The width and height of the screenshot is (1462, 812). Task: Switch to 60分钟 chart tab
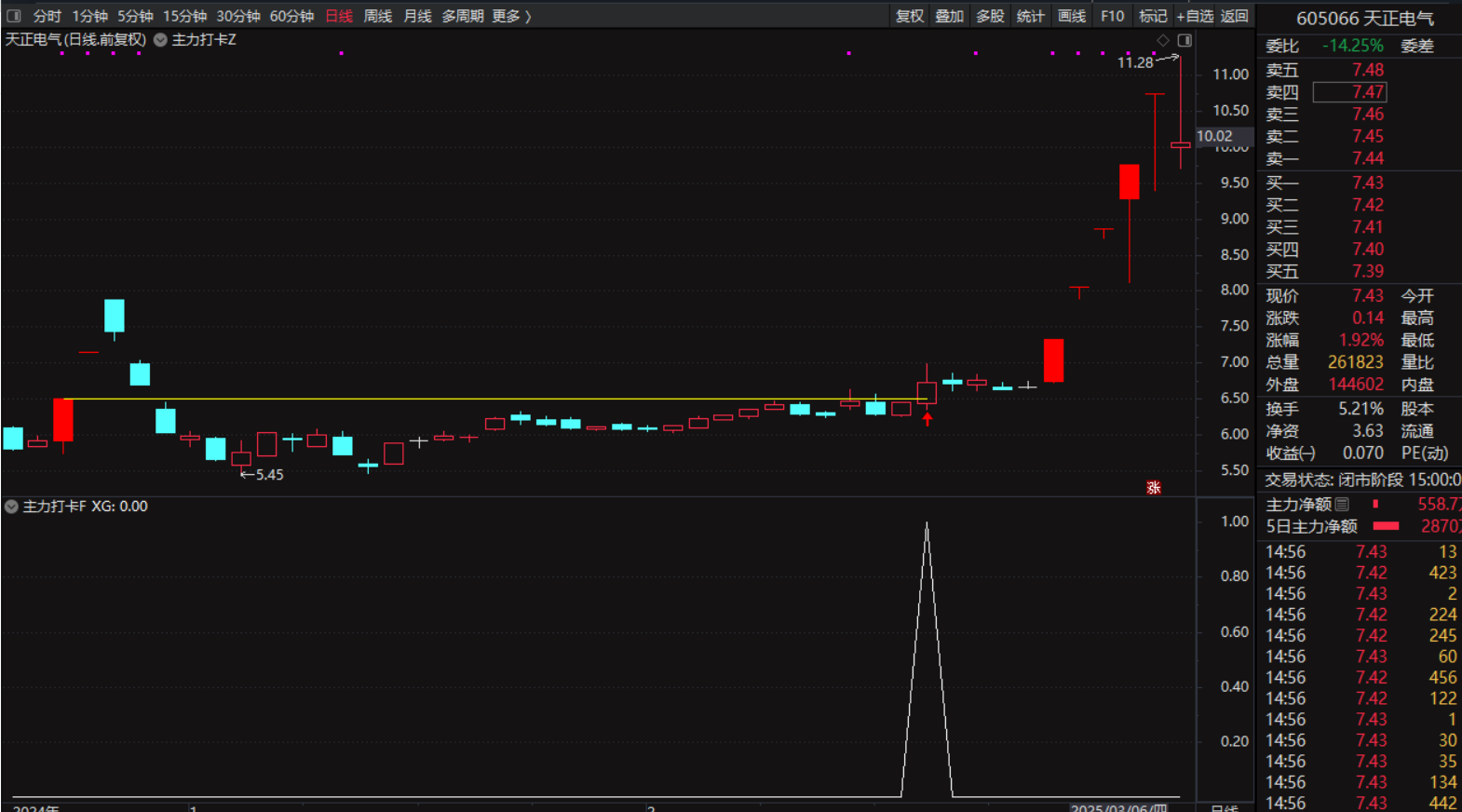[x=291, y=16]
